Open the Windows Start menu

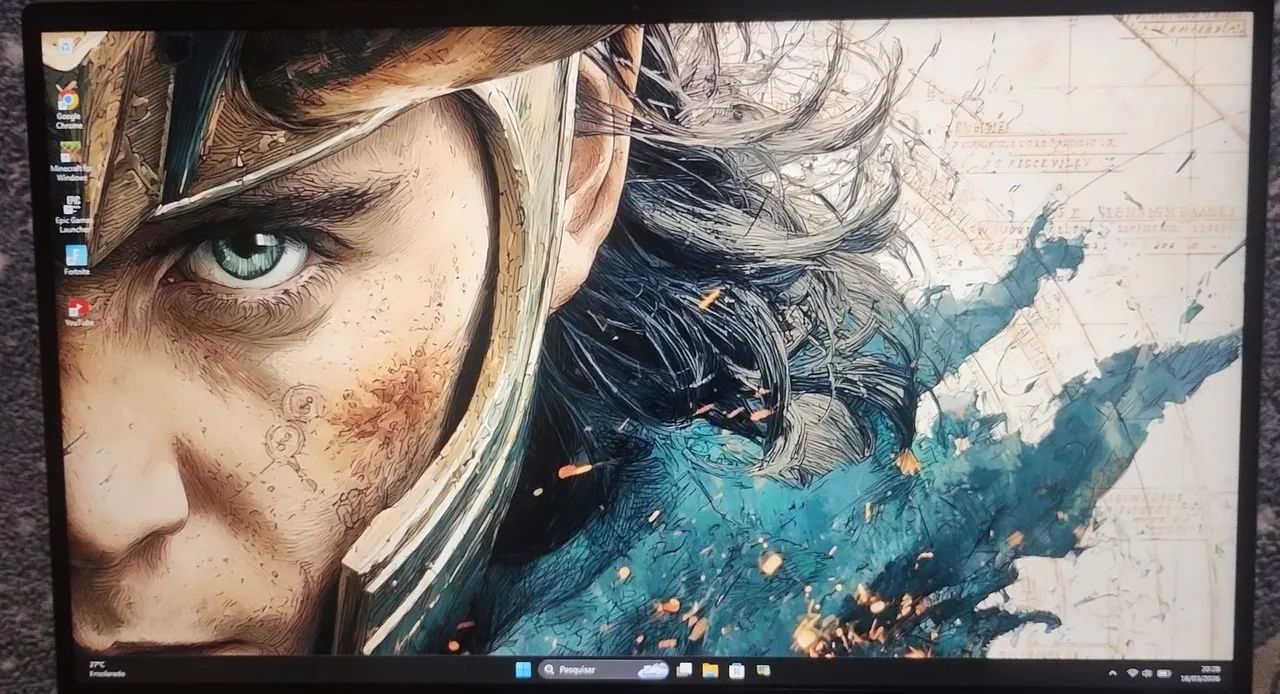point(522,669)
